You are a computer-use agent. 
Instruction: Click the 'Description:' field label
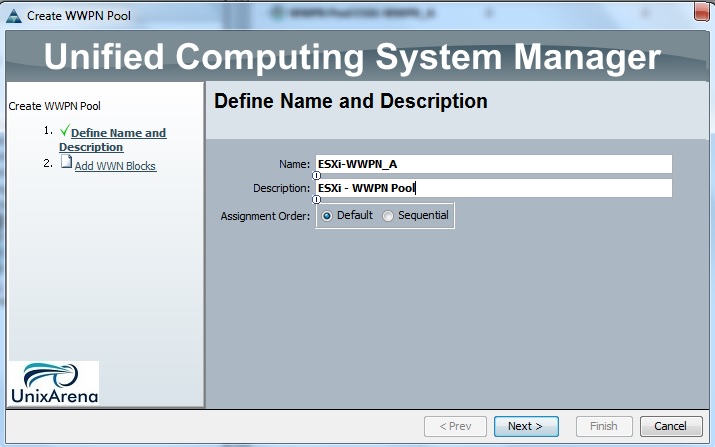click(281, 188)
